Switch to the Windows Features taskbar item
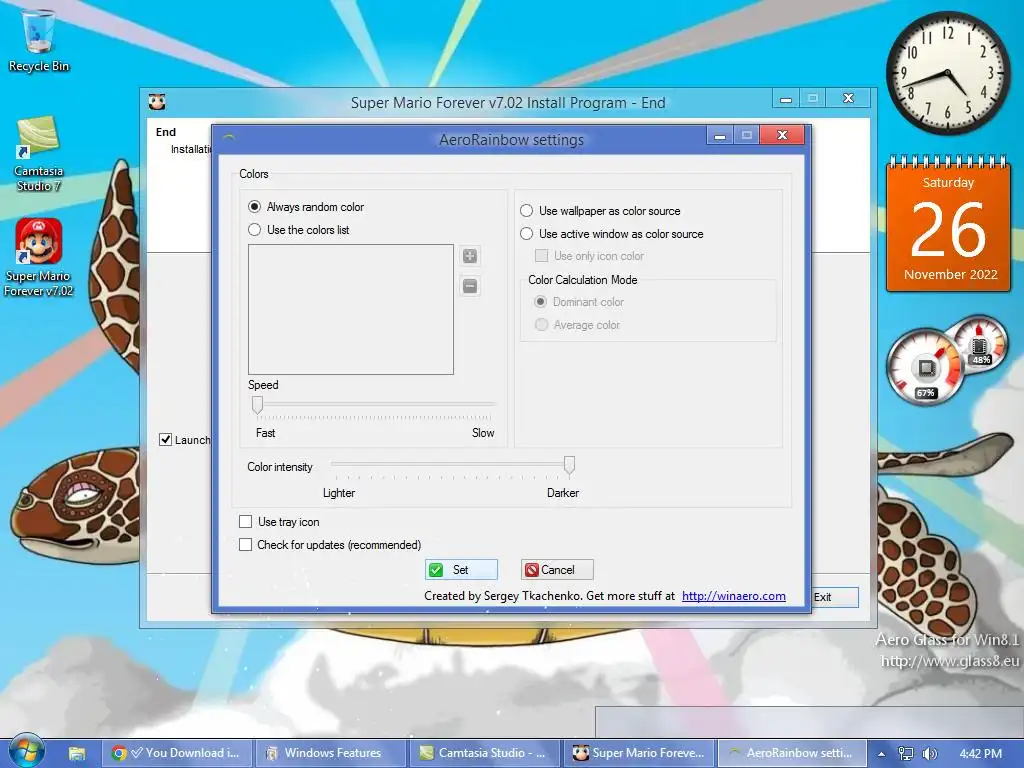This screenshot has width=1024, height=768. pyautogui.click(x=330, y=753)
